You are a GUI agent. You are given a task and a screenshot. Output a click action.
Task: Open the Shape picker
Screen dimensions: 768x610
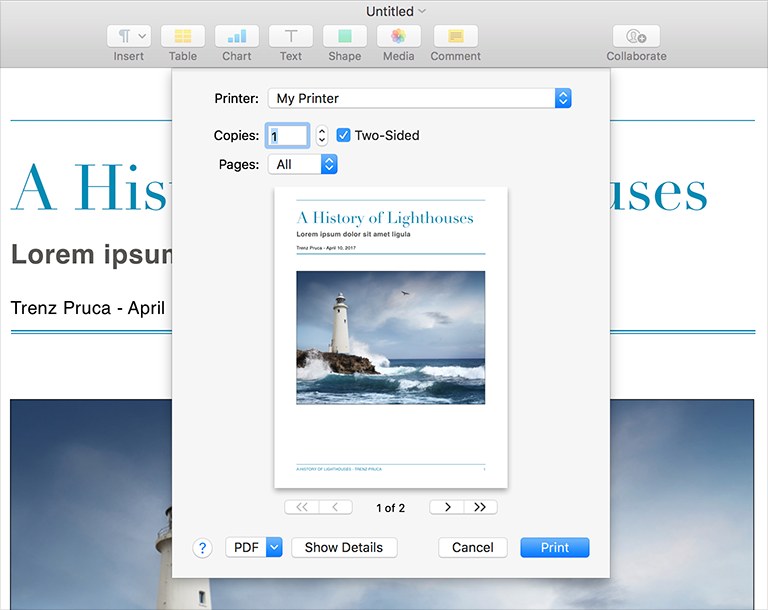point(344,36)
